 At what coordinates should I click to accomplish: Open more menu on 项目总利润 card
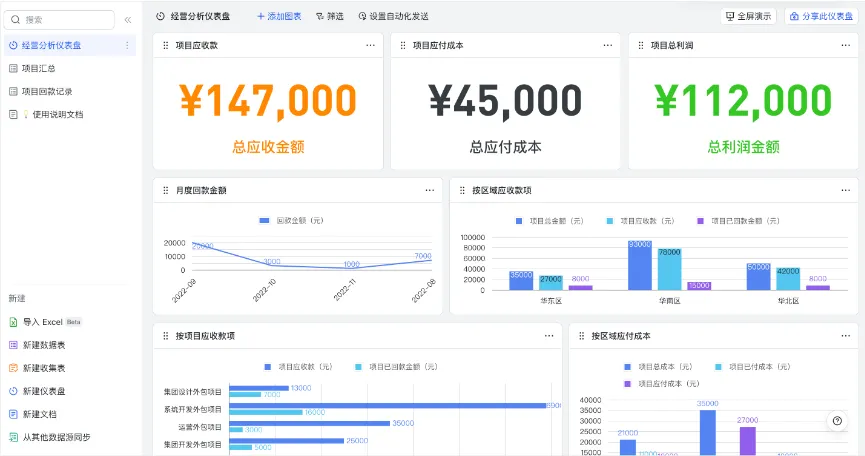tap(846, 45)
